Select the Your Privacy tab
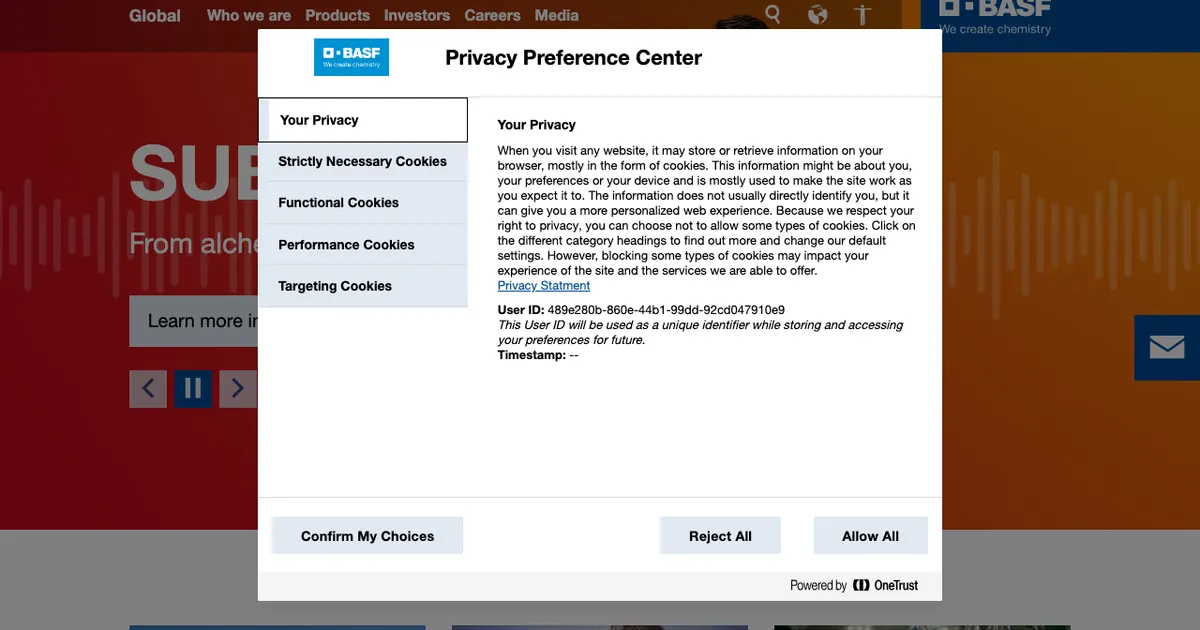Image resolution: width=1200 pixels, height=630 pixels. click(x=363, y=120)
